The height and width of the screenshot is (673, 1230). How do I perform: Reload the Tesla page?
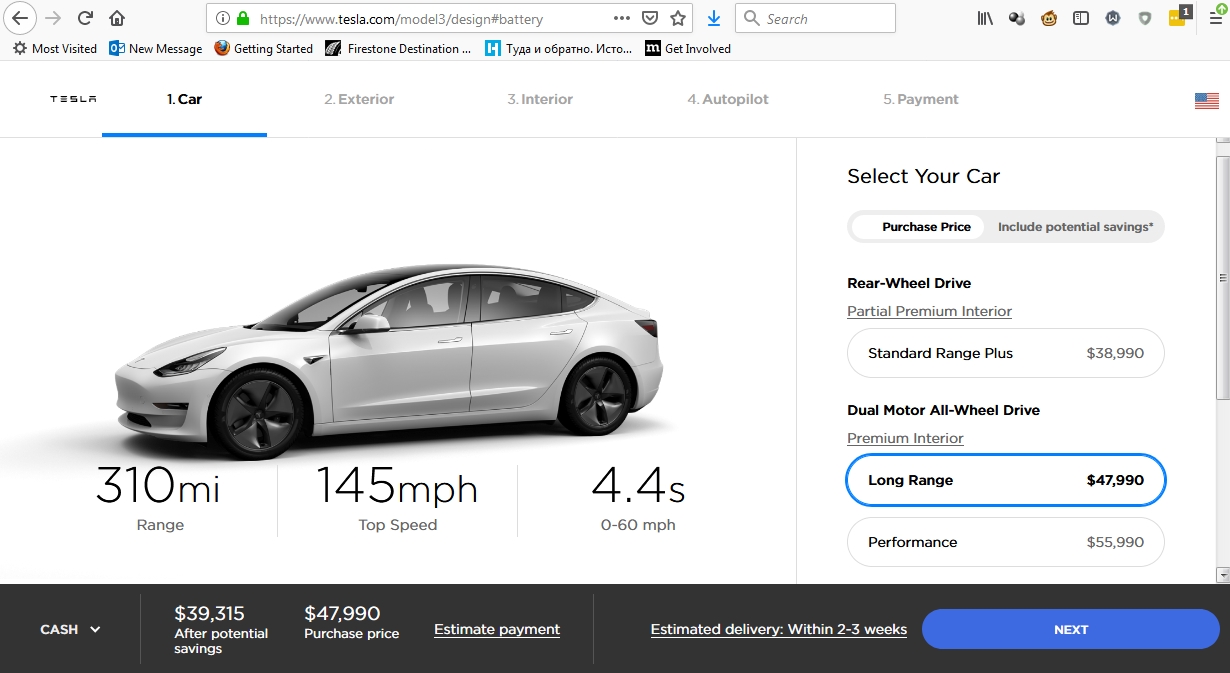coord(85,18)
